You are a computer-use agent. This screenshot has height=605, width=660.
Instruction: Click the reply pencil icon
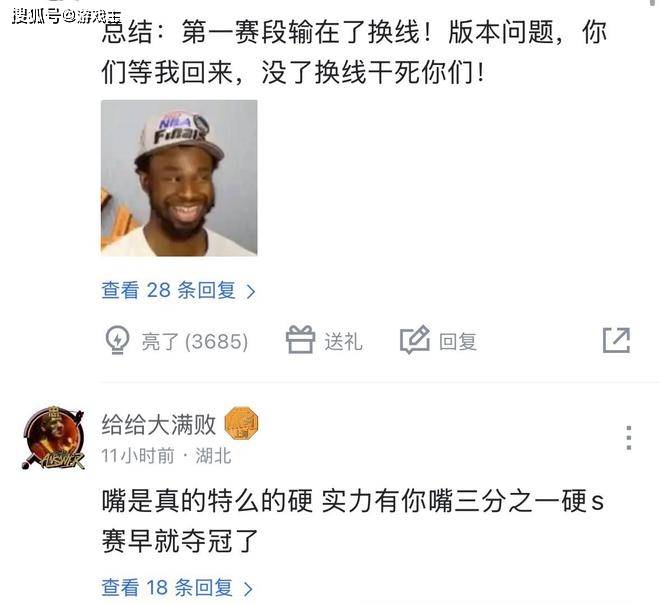pyautogui.click(x=415, y=339)
